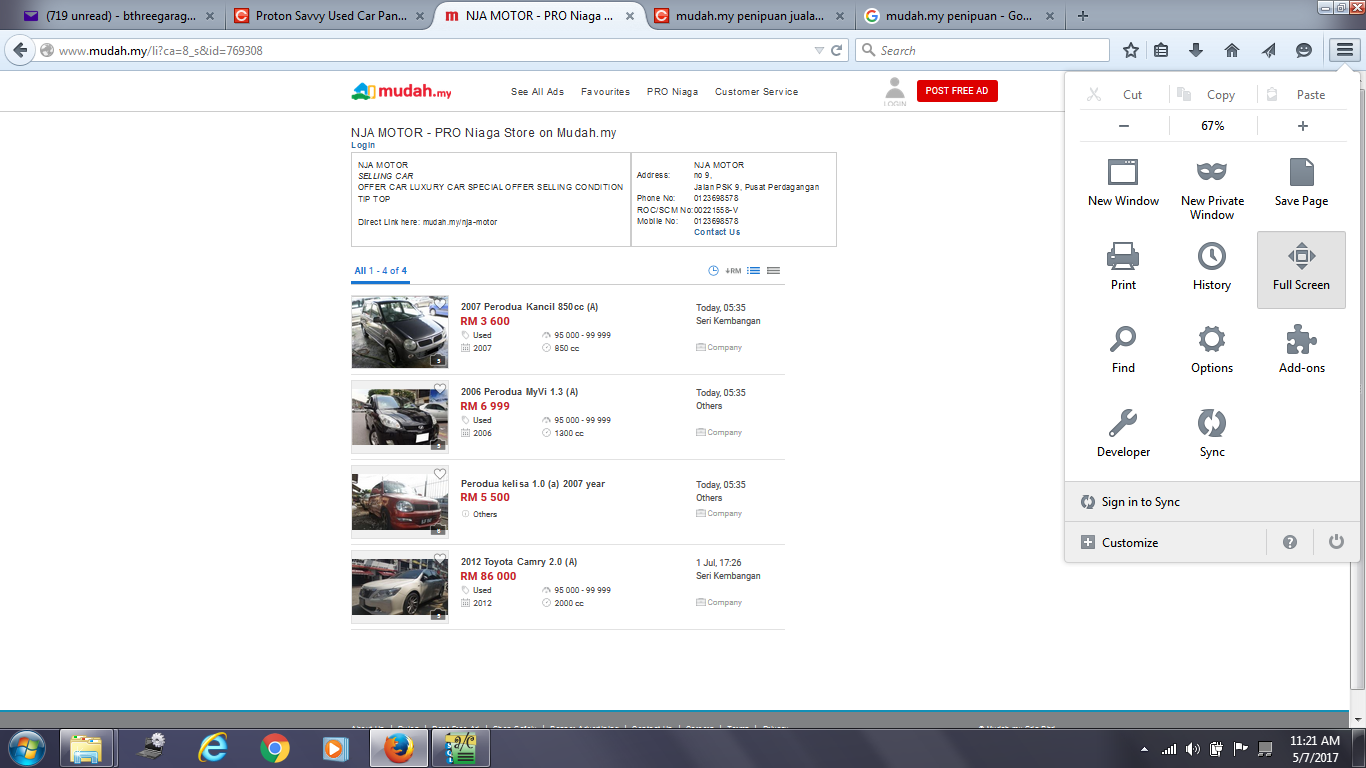Click the LOGIN user icon
Image resolution: width=1366 pixels, height=768 pixels.
click(895, 92)
